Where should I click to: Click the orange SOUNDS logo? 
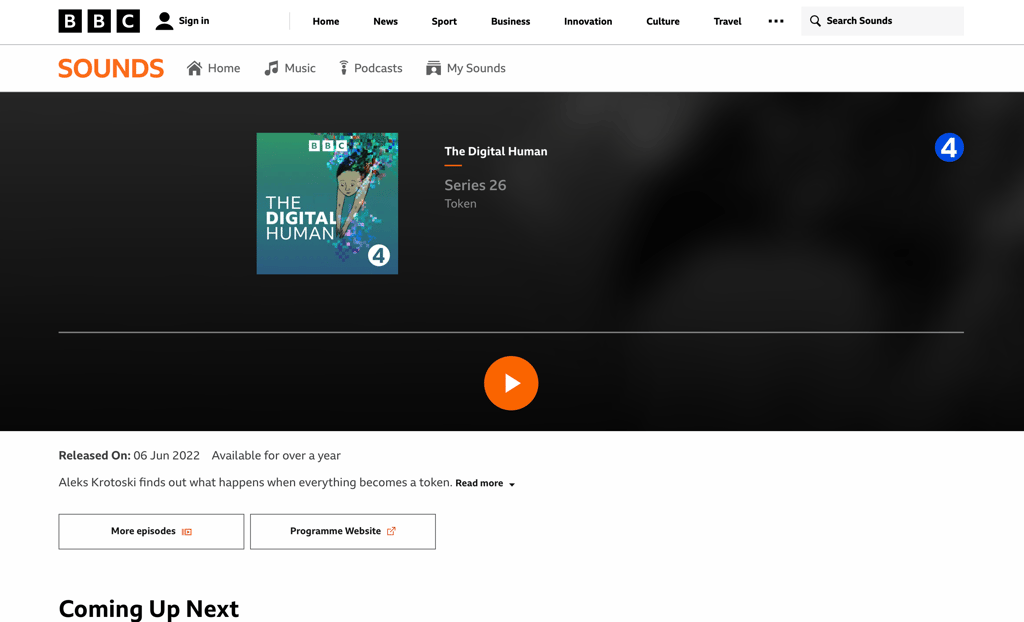pyautogui.click(x=111, y=68)
